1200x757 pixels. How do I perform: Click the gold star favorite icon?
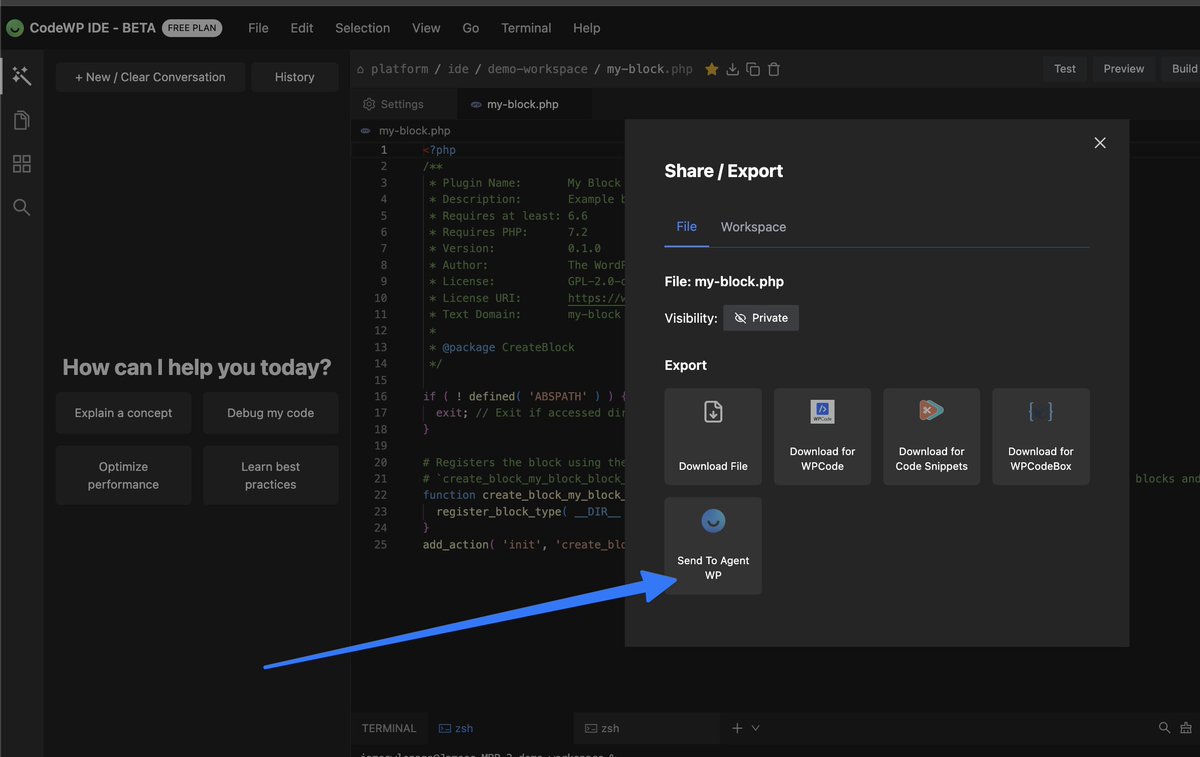click(711, 69)
